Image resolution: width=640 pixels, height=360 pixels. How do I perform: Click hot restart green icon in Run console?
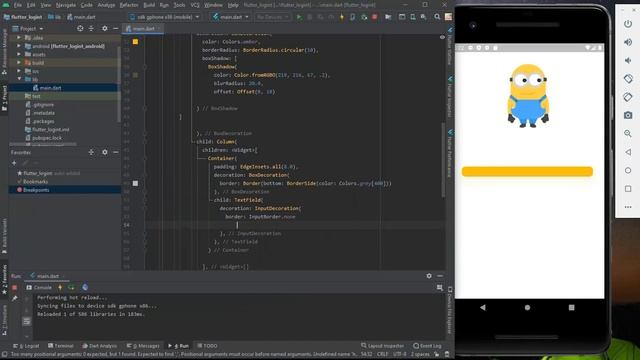pyautogui.click(x=71, y=288)
